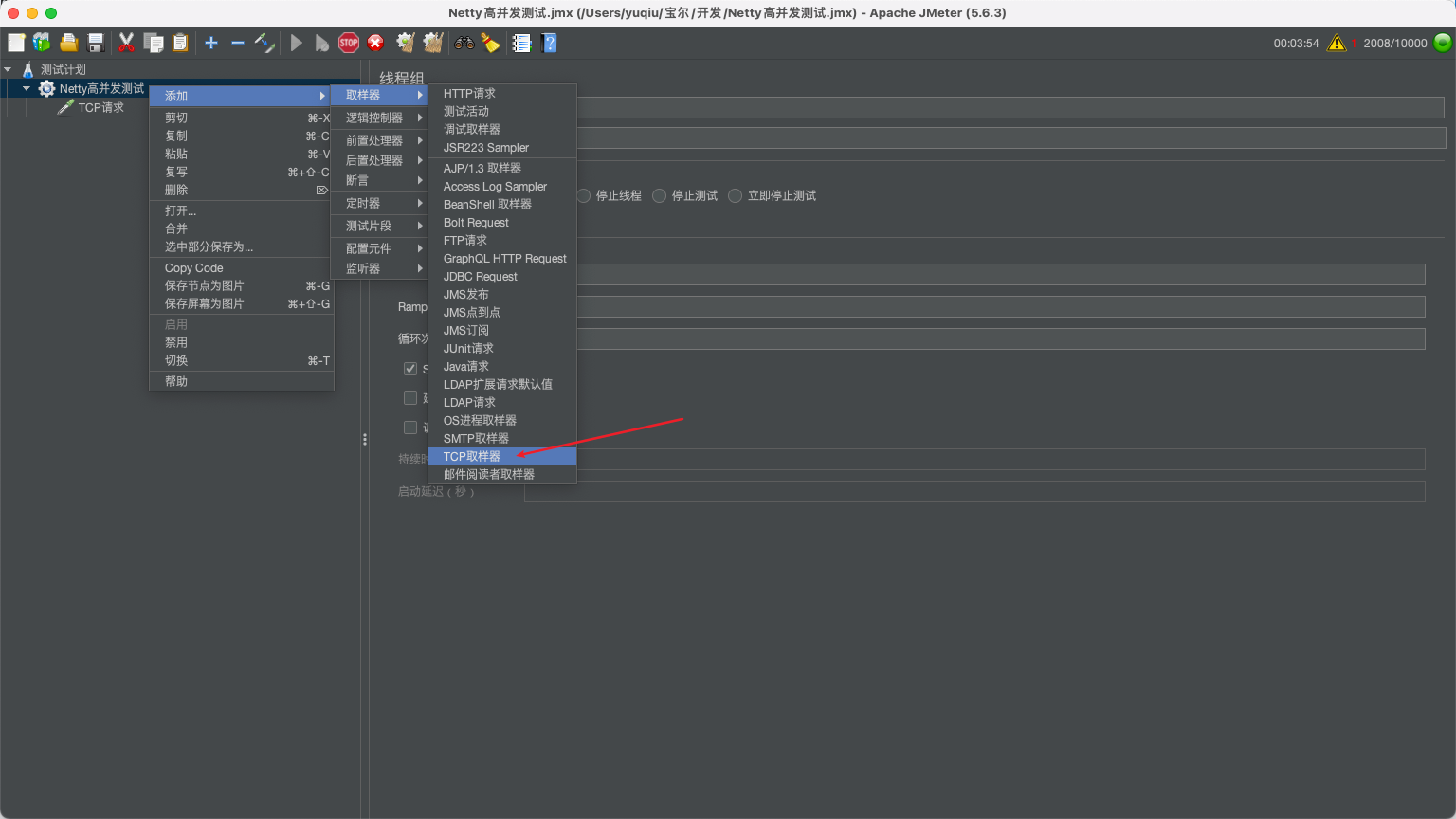Click 删除 in the context menu

pos(242,190)
